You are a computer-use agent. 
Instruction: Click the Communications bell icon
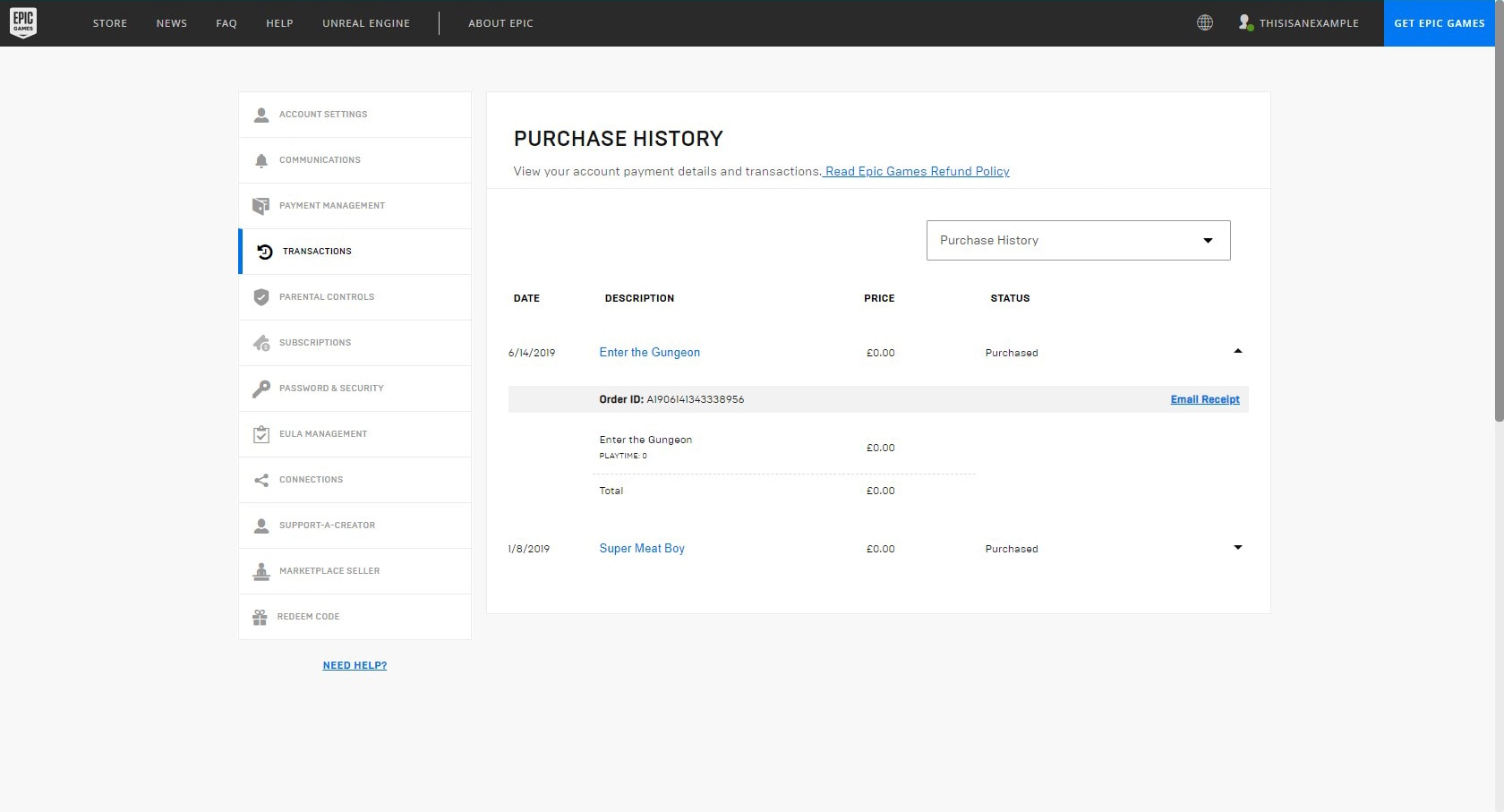tap(261, 160)
